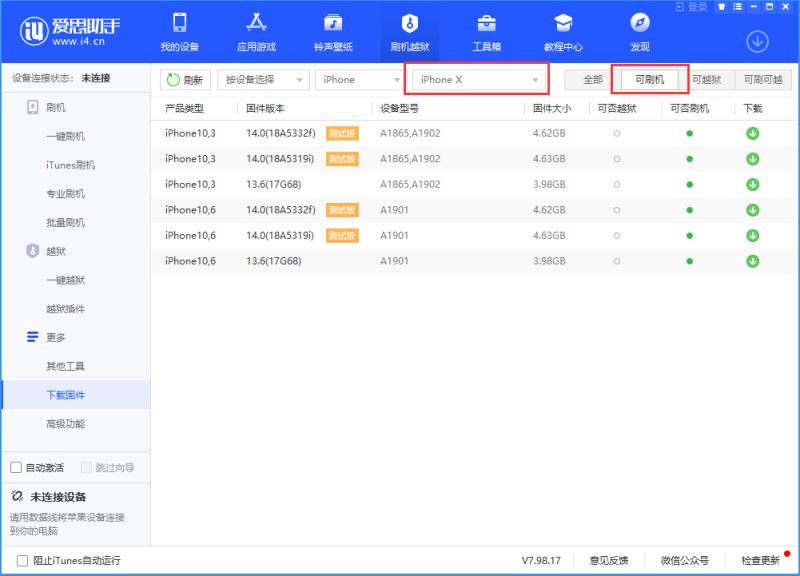Select the 可刷可越 filter tab
This screenshot has height=576, width=800.
coord(763,80)
